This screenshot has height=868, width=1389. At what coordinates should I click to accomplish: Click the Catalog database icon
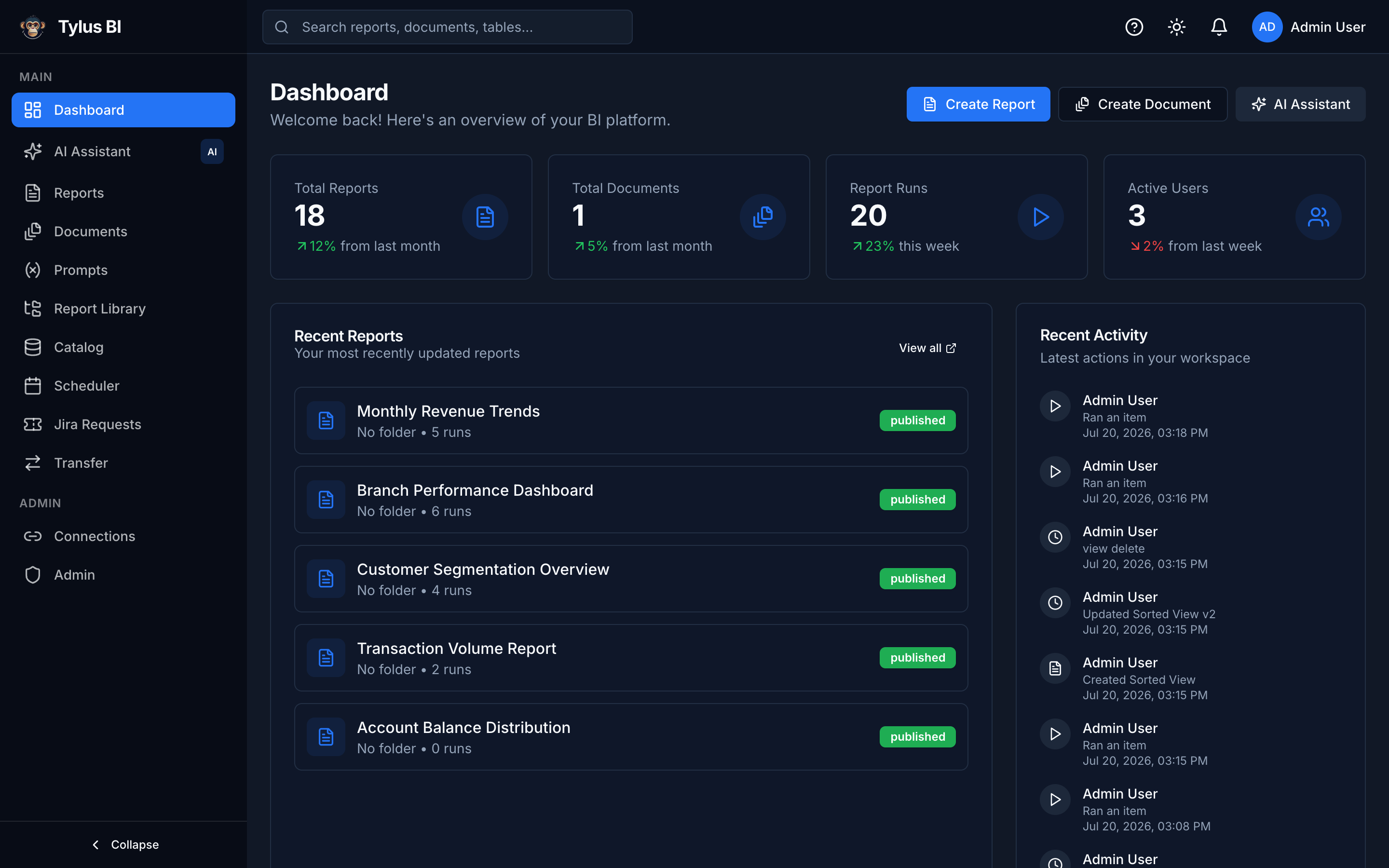pos(33,347)
